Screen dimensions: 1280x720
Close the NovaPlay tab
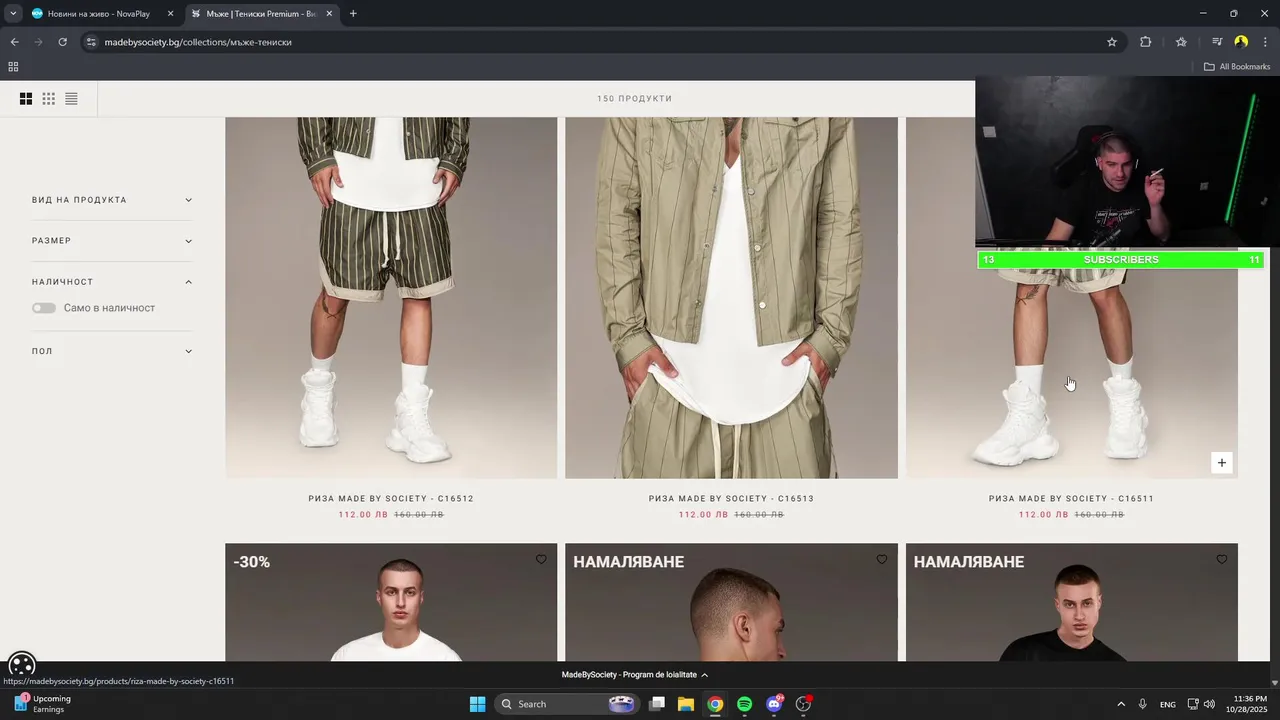(x=170, y=14)
